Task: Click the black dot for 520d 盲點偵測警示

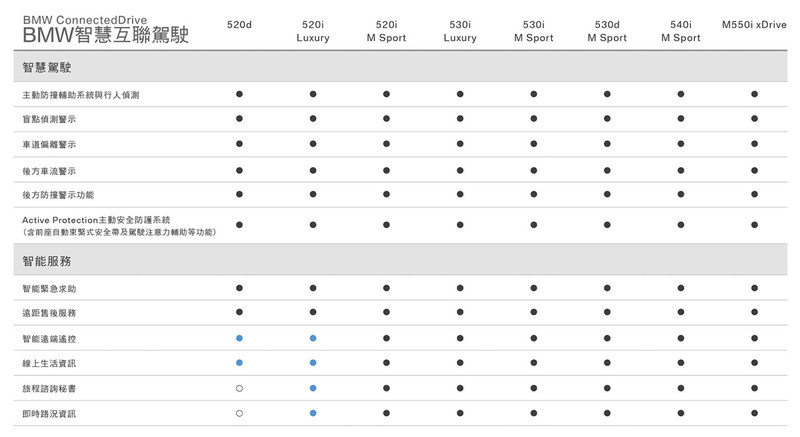Action: 239,118
